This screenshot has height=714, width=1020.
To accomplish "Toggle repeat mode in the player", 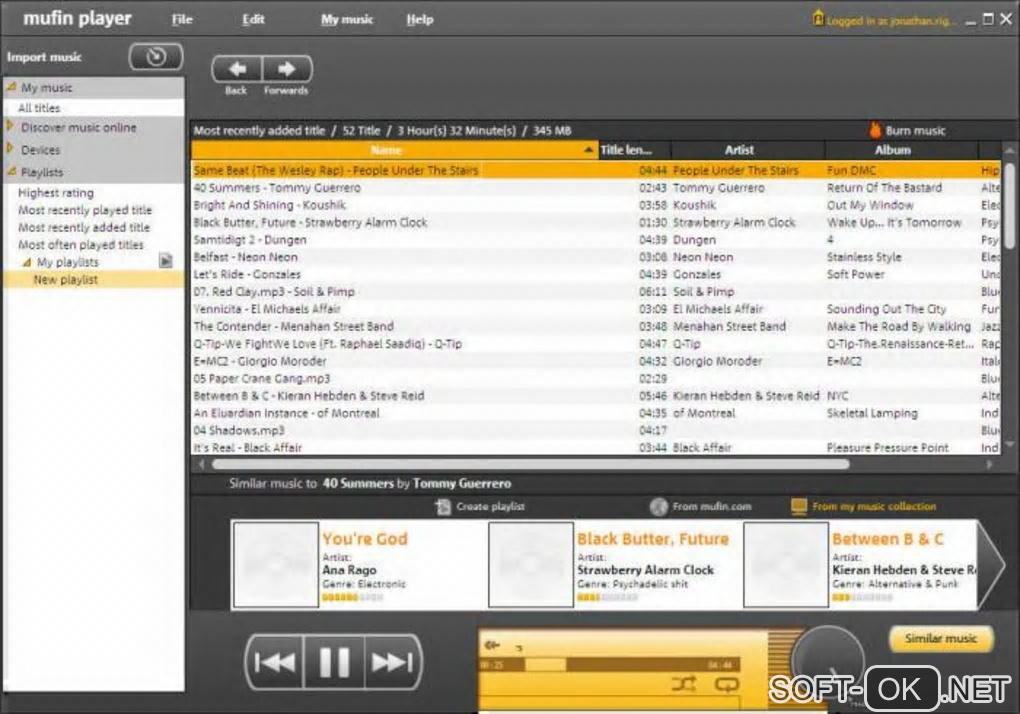I will coord(727,683).
